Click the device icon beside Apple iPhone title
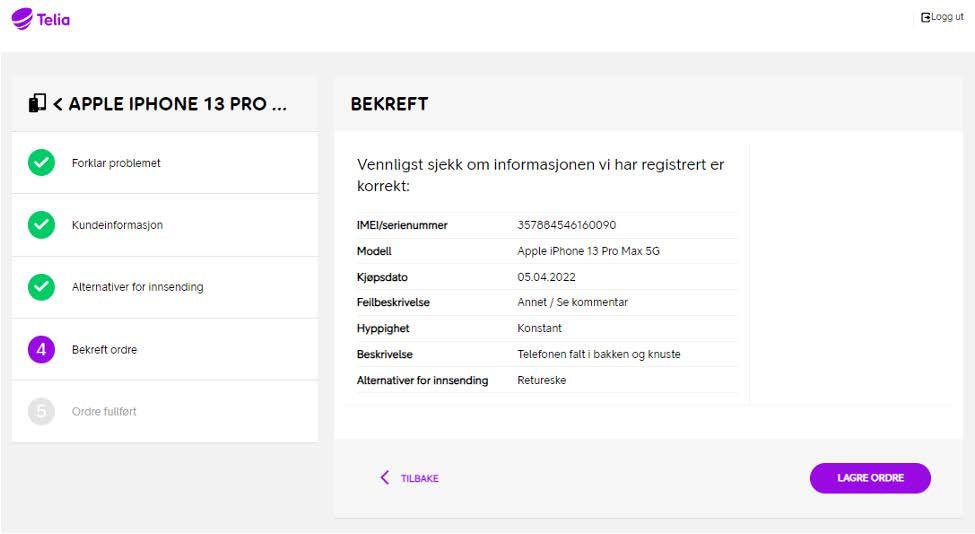Screen dimensions: 975x534 coord(37,103)
